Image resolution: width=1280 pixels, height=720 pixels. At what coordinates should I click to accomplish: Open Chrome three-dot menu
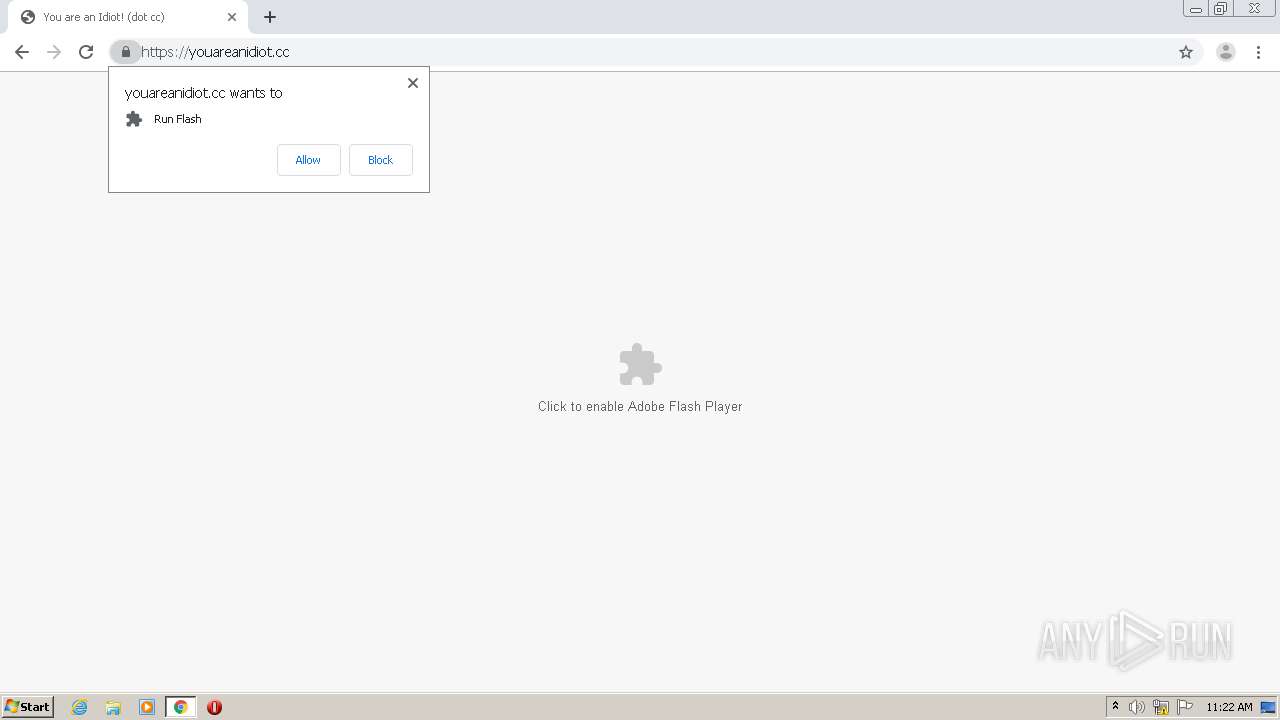[x=1258, y=52]
